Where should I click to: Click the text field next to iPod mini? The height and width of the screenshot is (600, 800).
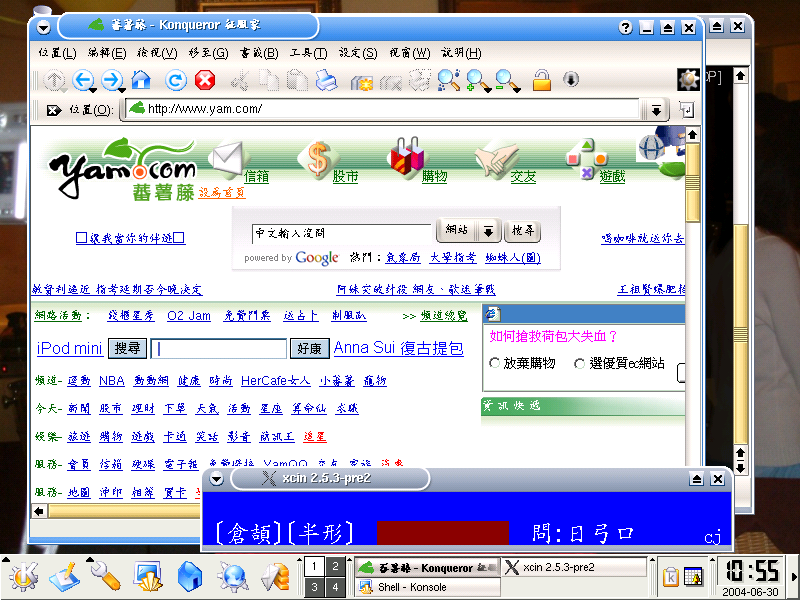(x=220, y=349)
